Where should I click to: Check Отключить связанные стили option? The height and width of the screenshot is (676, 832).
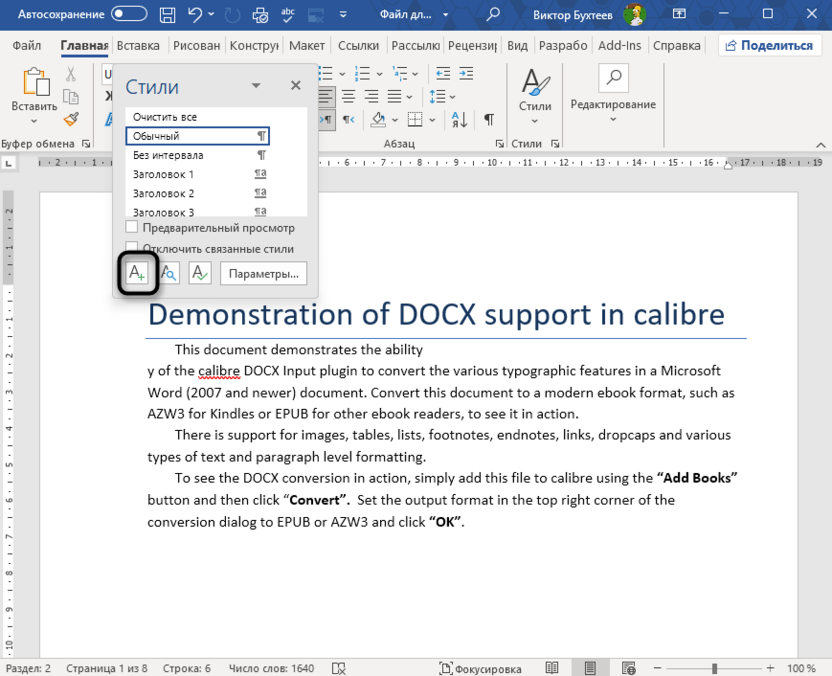click(x=131, y=246)
